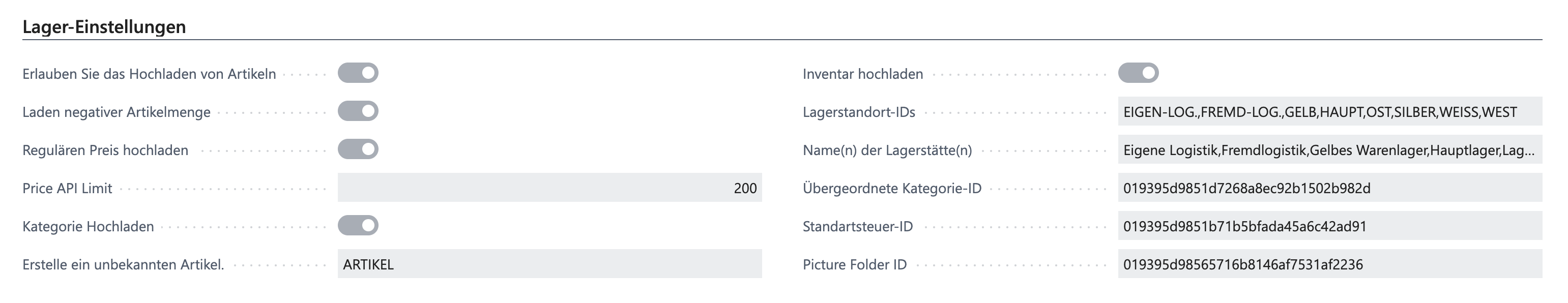Viewport: 1568px width, 303px height.
Task: Click the 'Standartsteuer-ID' label text
Action: [857, 227]
